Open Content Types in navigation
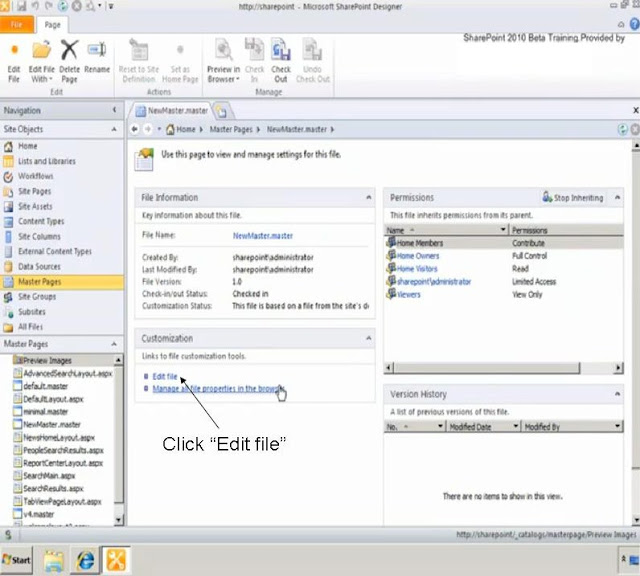The height and width of the screenshot is (576, 640). click(41, 221)
